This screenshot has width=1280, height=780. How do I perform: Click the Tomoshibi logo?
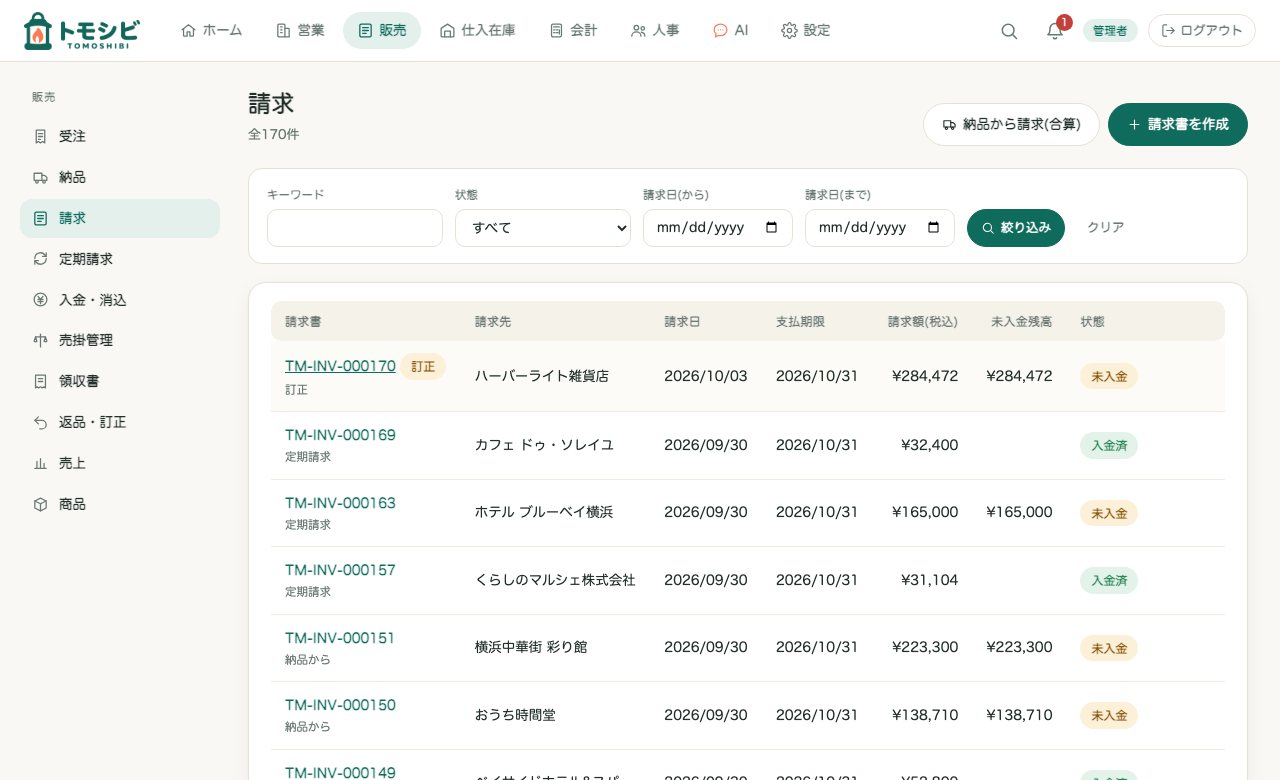click(x=81, y=31)
